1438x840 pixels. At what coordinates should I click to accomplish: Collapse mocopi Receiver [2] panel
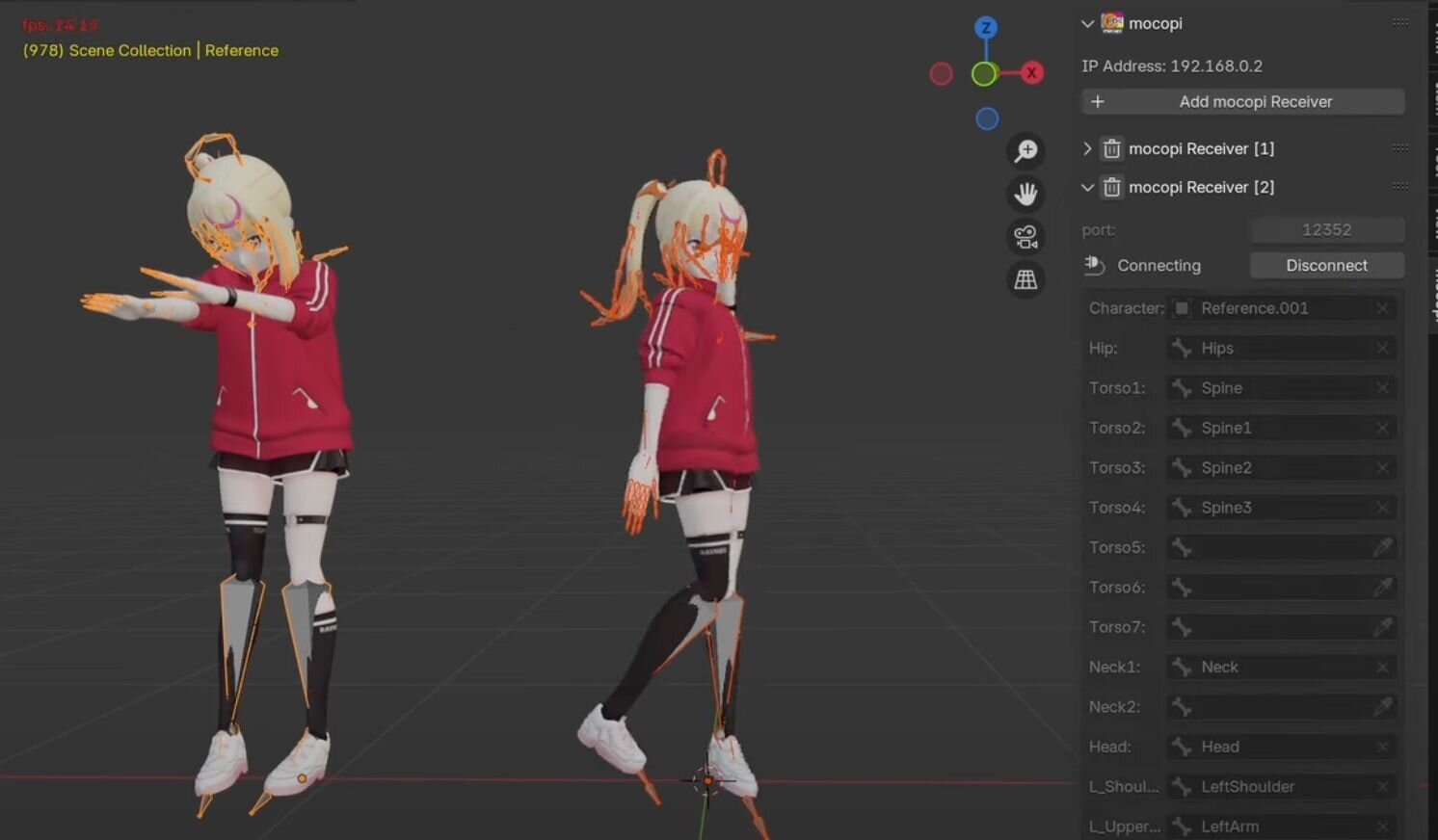(x=1087, y=187)
